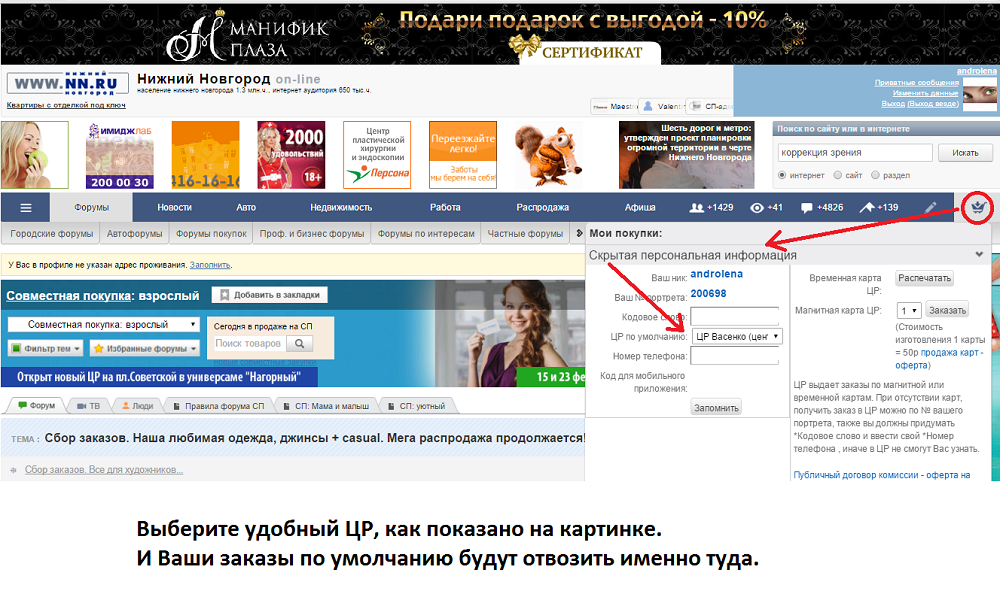This screenshot has height=591, width=1000.
Task: Click the Заказать card button
Action: pos(947,310)
